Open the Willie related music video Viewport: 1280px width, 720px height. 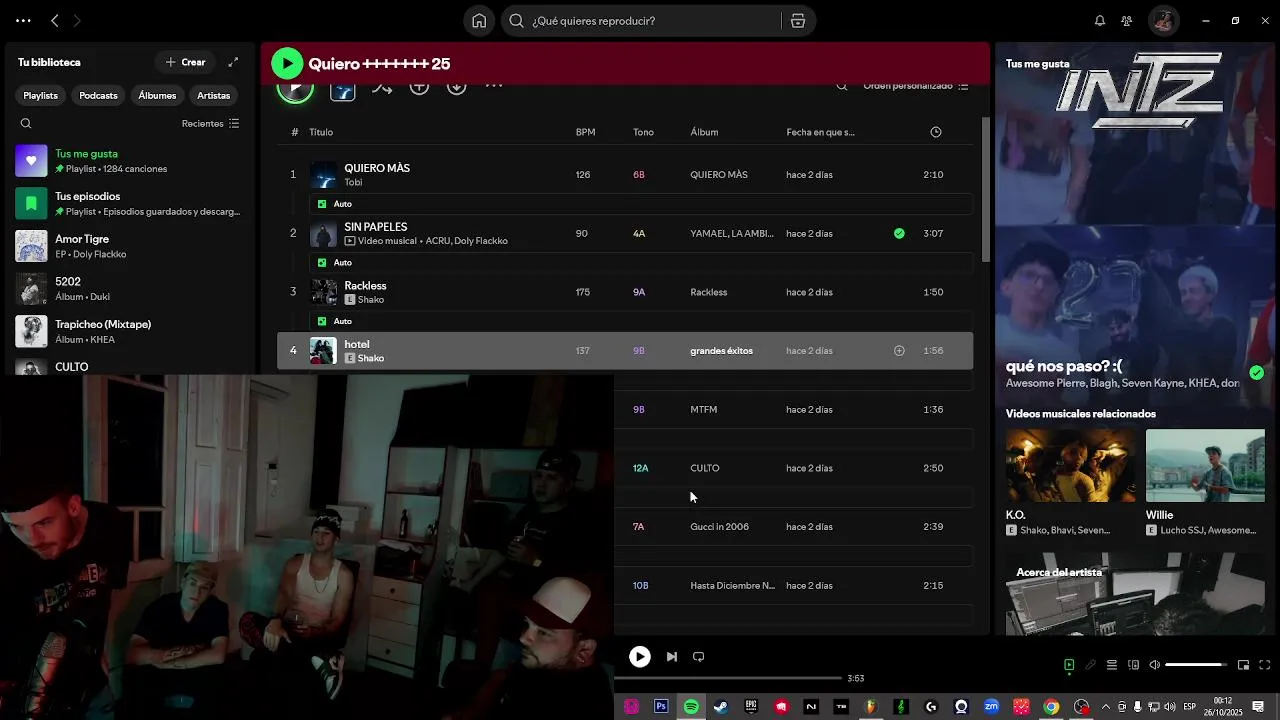1205,482
